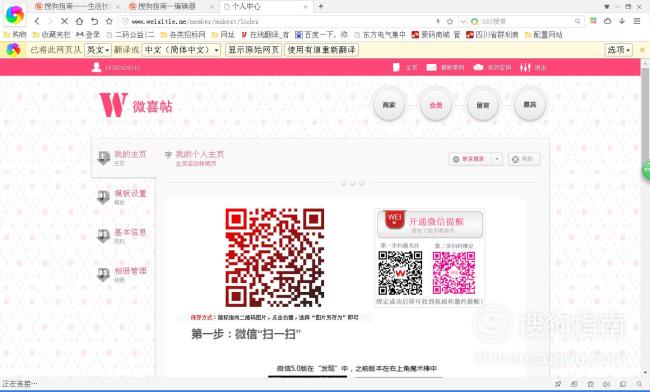
Task: Expand search engine chevron beside search box
Action: pos(463,21)
